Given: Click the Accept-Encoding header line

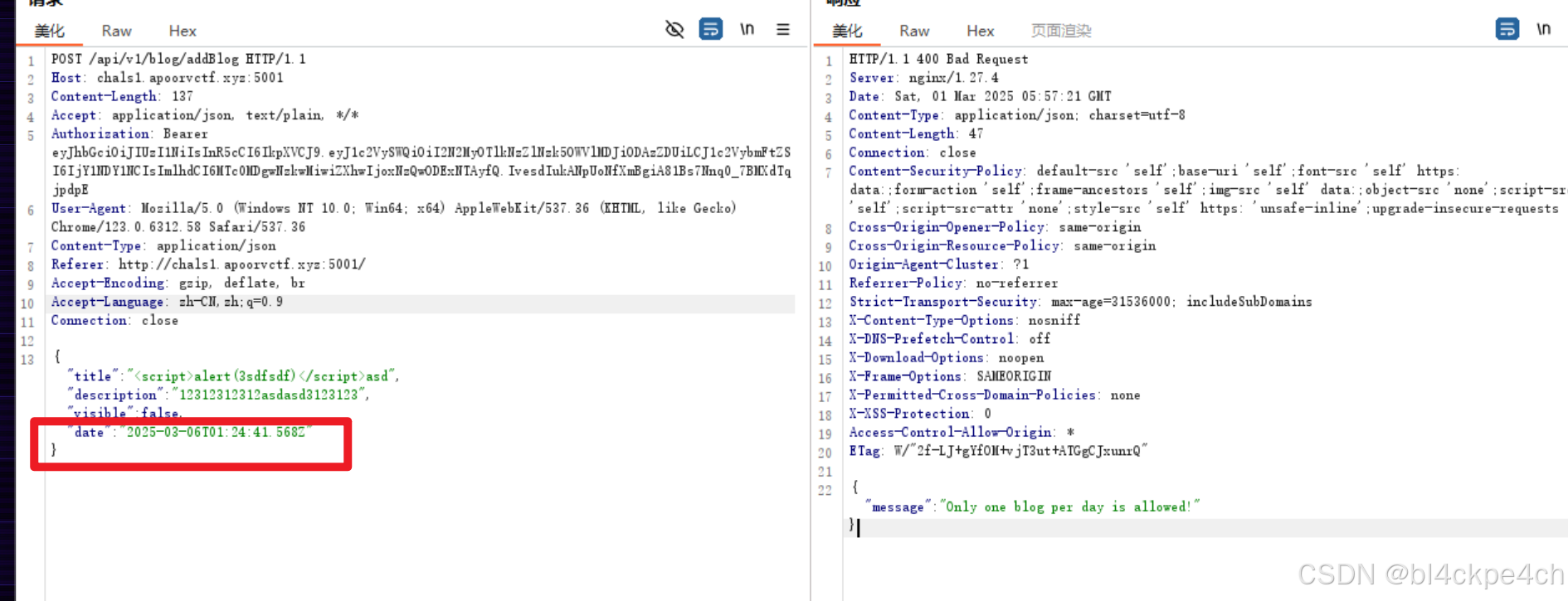Looking at the screenshot, I should pos(178,283).
